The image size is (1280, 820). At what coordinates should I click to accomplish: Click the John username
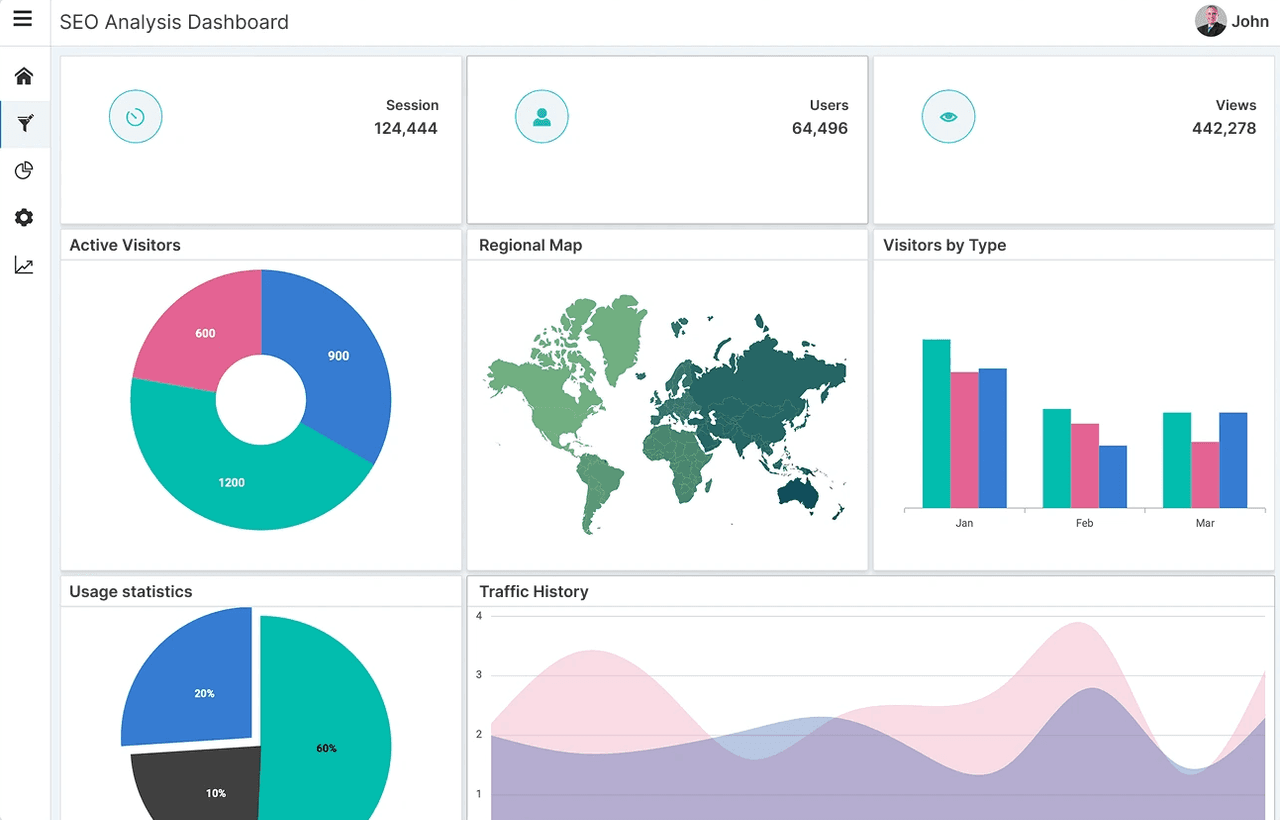[1250, 21]
